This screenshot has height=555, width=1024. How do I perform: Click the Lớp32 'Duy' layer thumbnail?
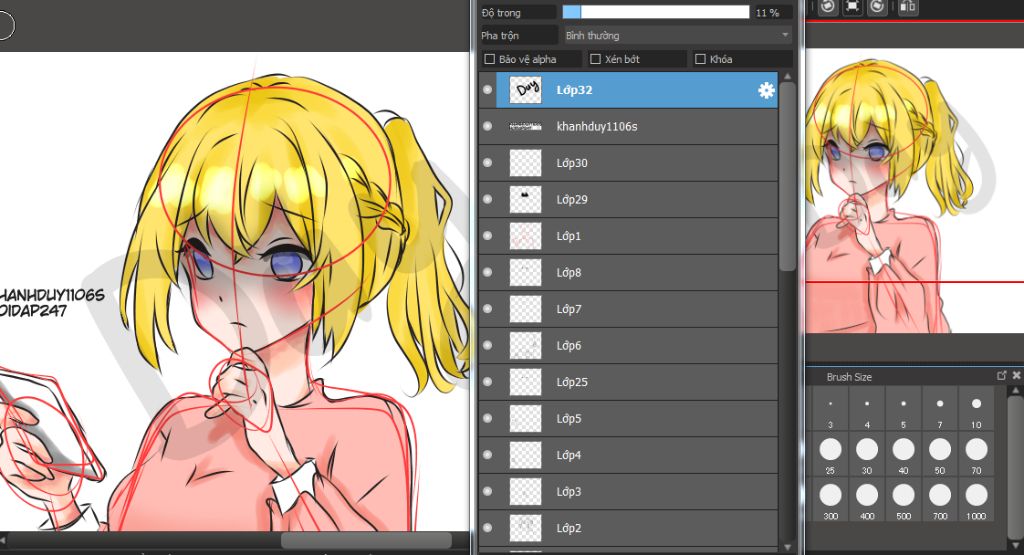click(x=526, y=89)
